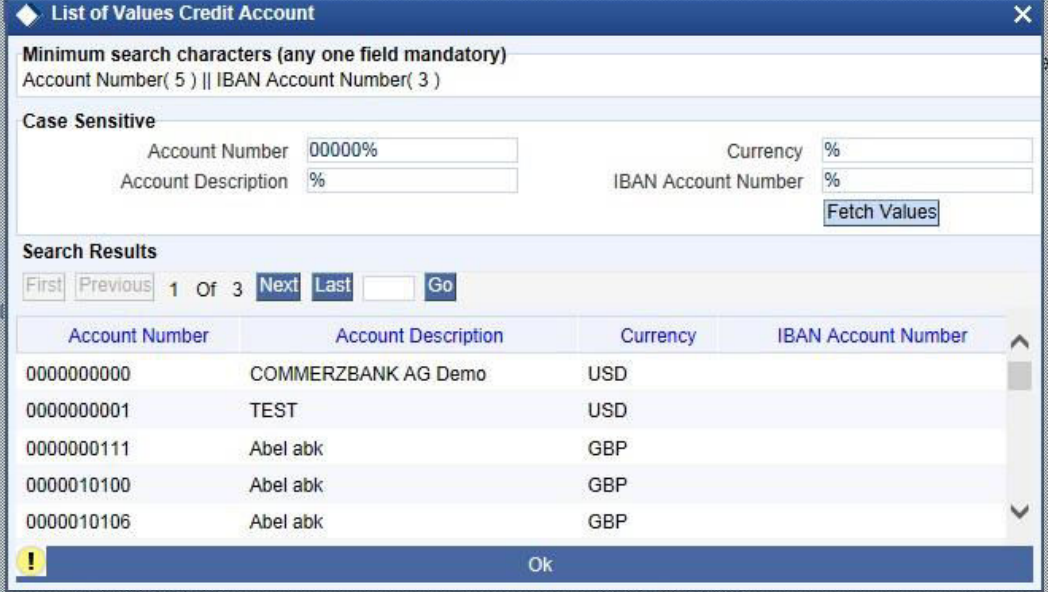Image resolution: width=1048 pixels, height=592 pixels.
Task: Select account 0000000001
Action: (78, 410)
